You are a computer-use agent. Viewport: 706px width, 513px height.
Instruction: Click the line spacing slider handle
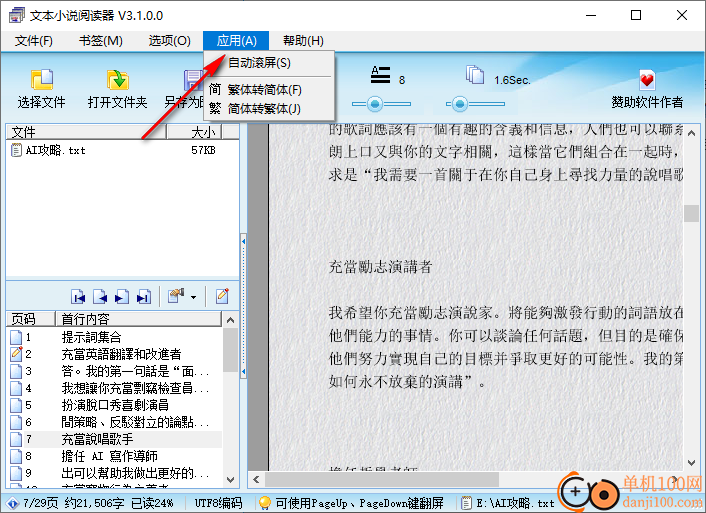click(x=375, y=104)
